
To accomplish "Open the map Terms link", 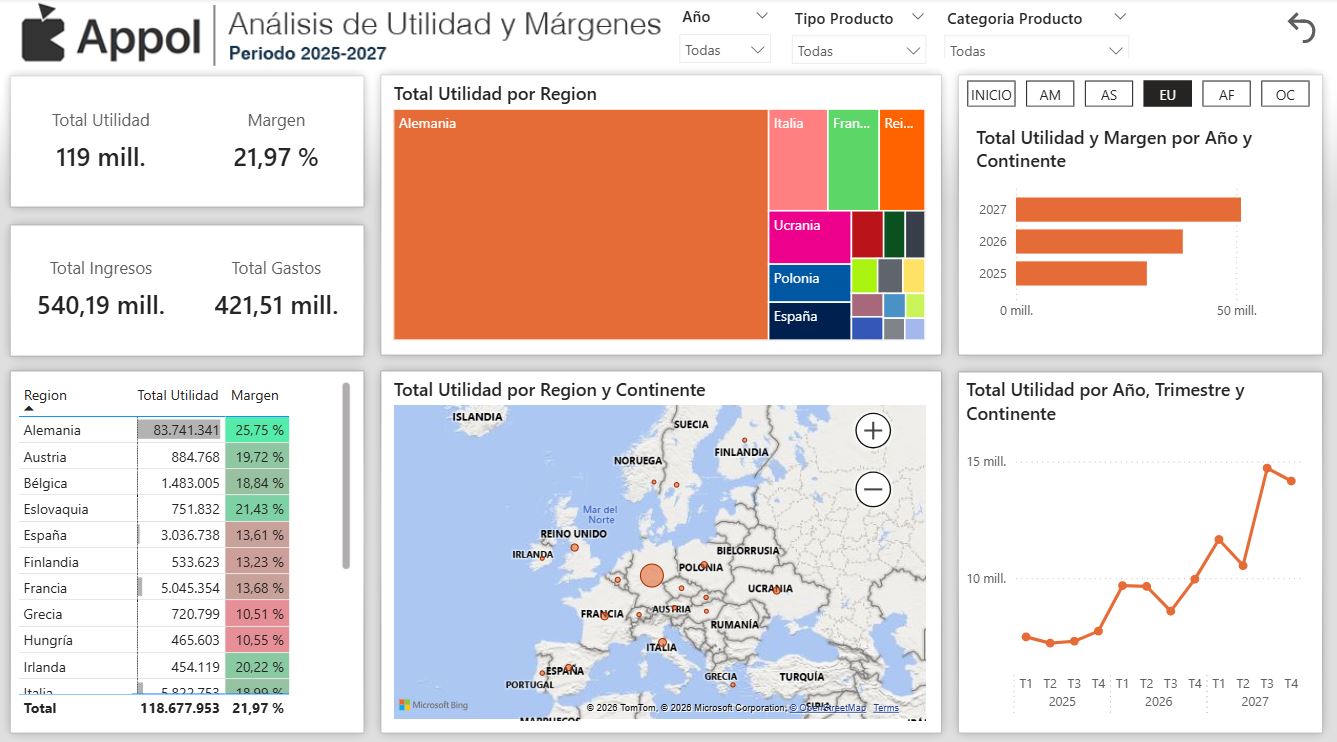I will [x=885, y=708].
